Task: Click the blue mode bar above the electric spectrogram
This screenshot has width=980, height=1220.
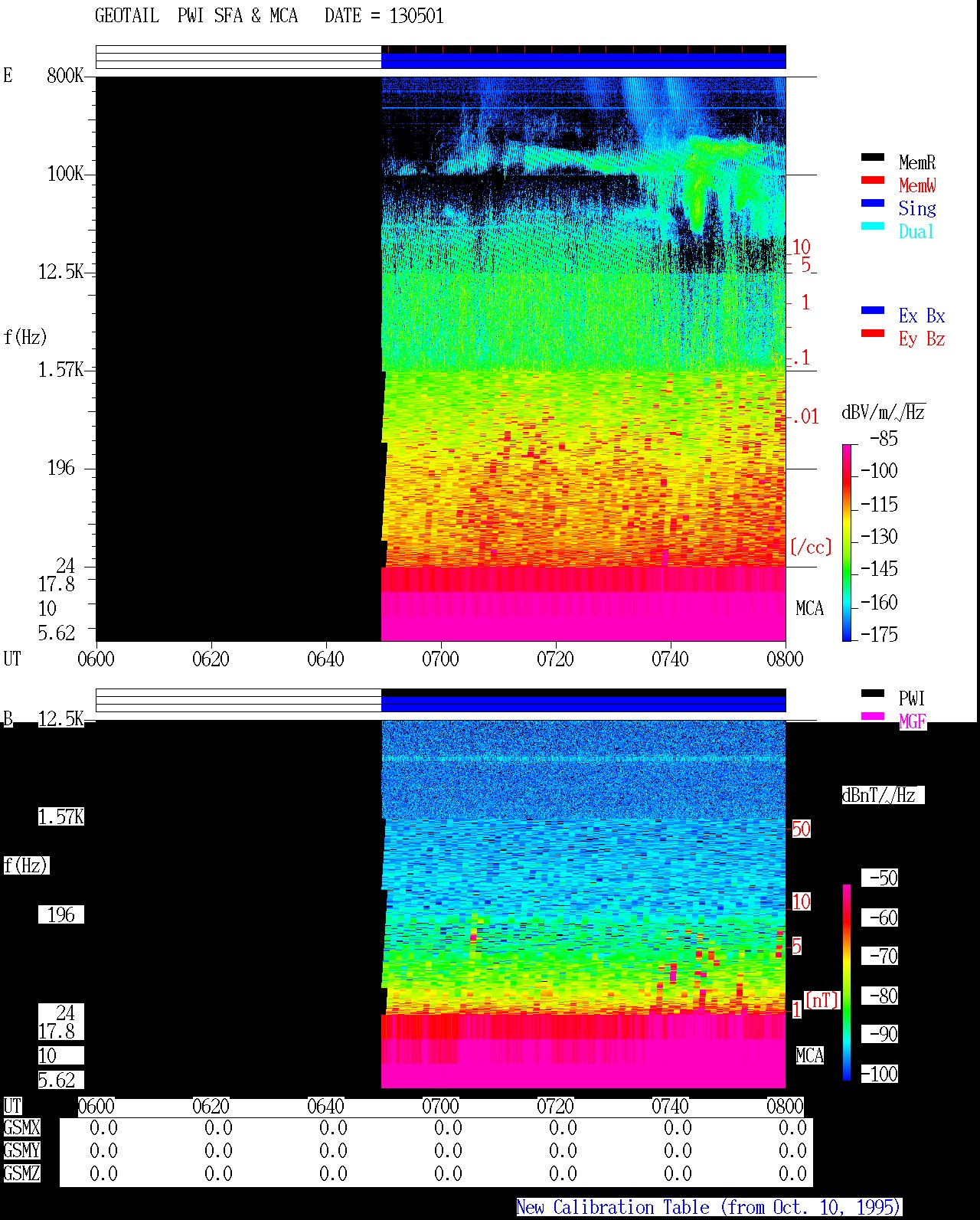Action: pos(583,61)
